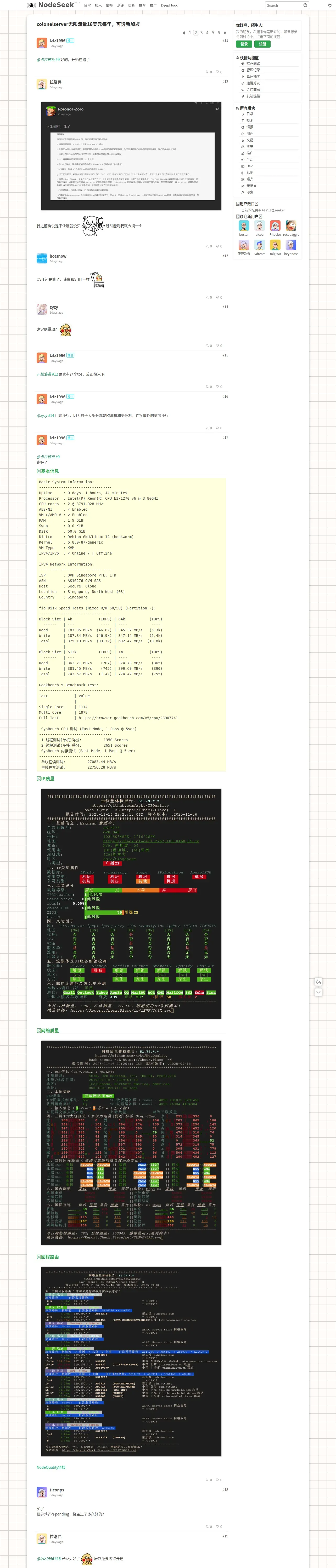Open 拉洛弗 profile from post #12
This screenshot has width=336, height=1568.
pyautogui.click(x=55, y=82)
